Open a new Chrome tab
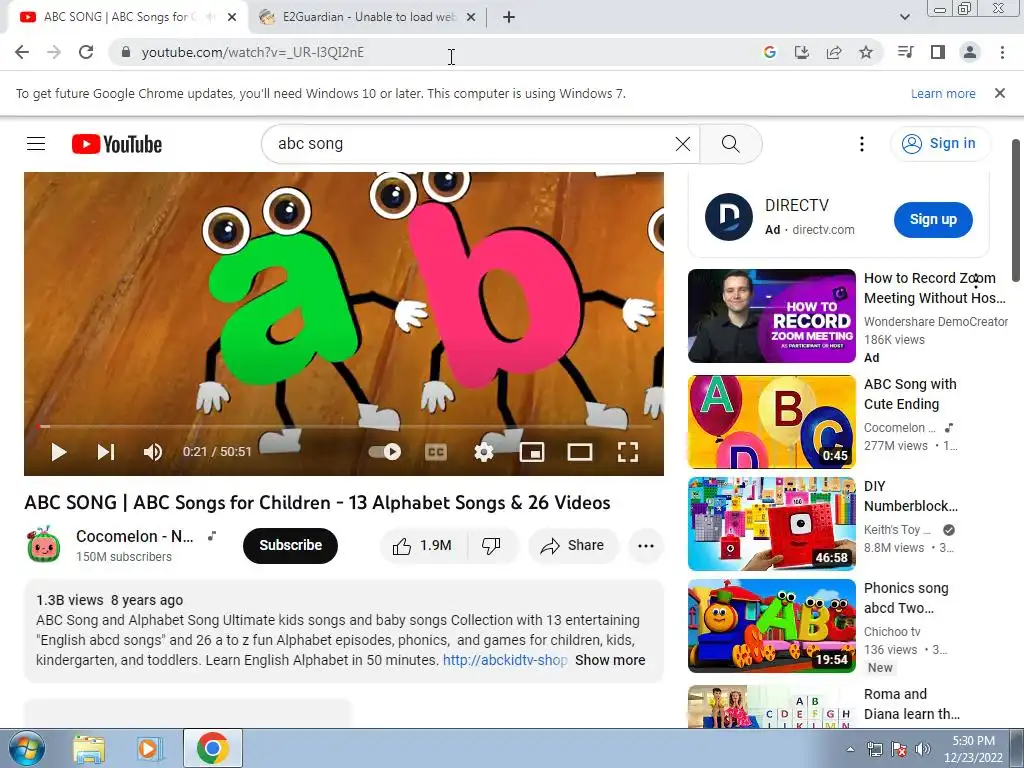Screen dimensions: 1024x768 coord(509,17)
